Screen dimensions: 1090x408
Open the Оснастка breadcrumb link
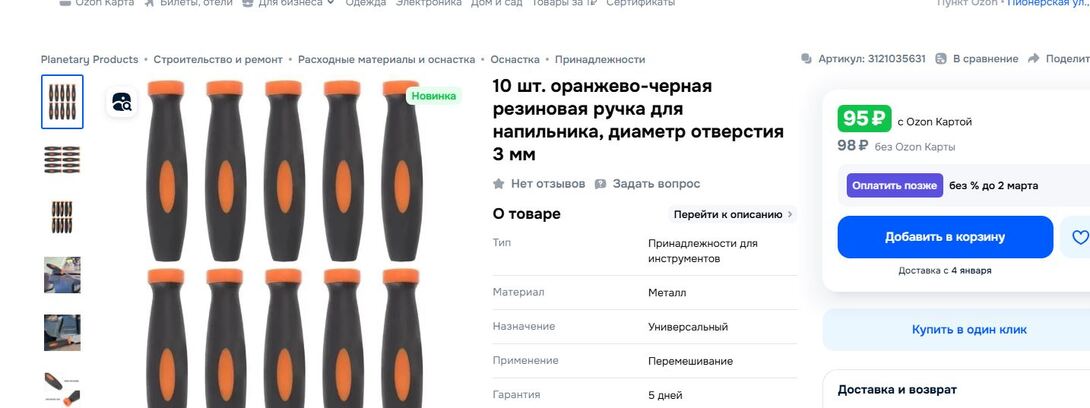pyautogui.click(x=514, y=59)
